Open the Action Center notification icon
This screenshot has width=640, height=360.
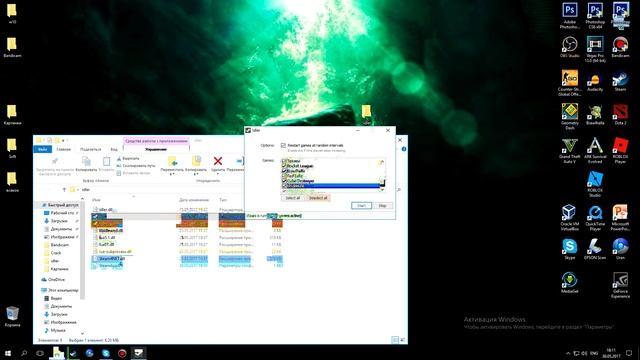pyautogui.click(x=629, y=353)
